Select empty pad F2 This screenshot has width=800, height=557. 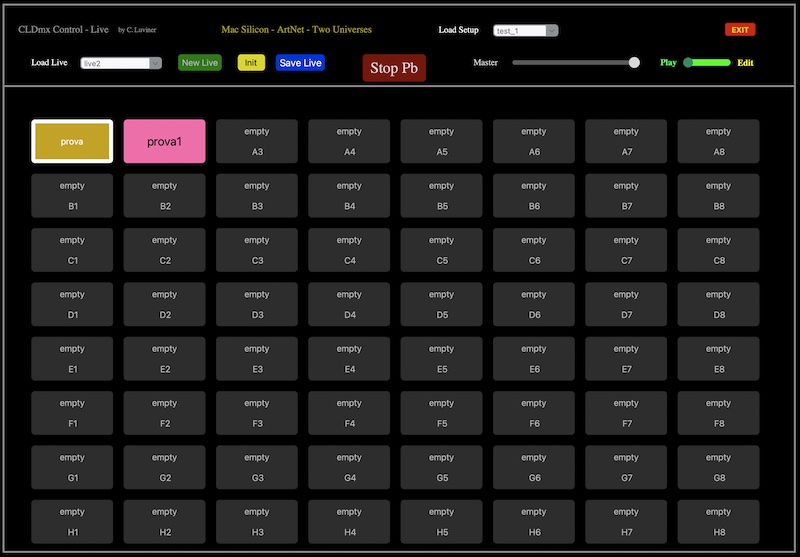click(x=164, y=413)
